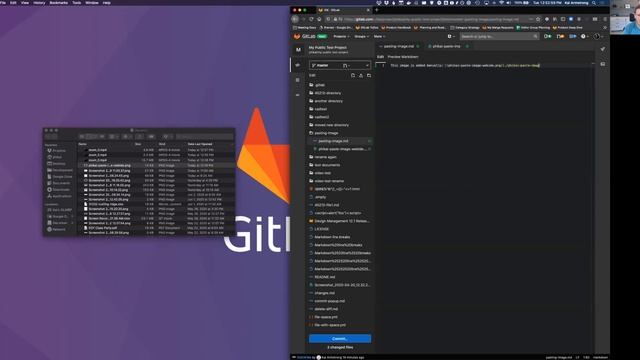Click the browser reload icon

pos(311,19)
